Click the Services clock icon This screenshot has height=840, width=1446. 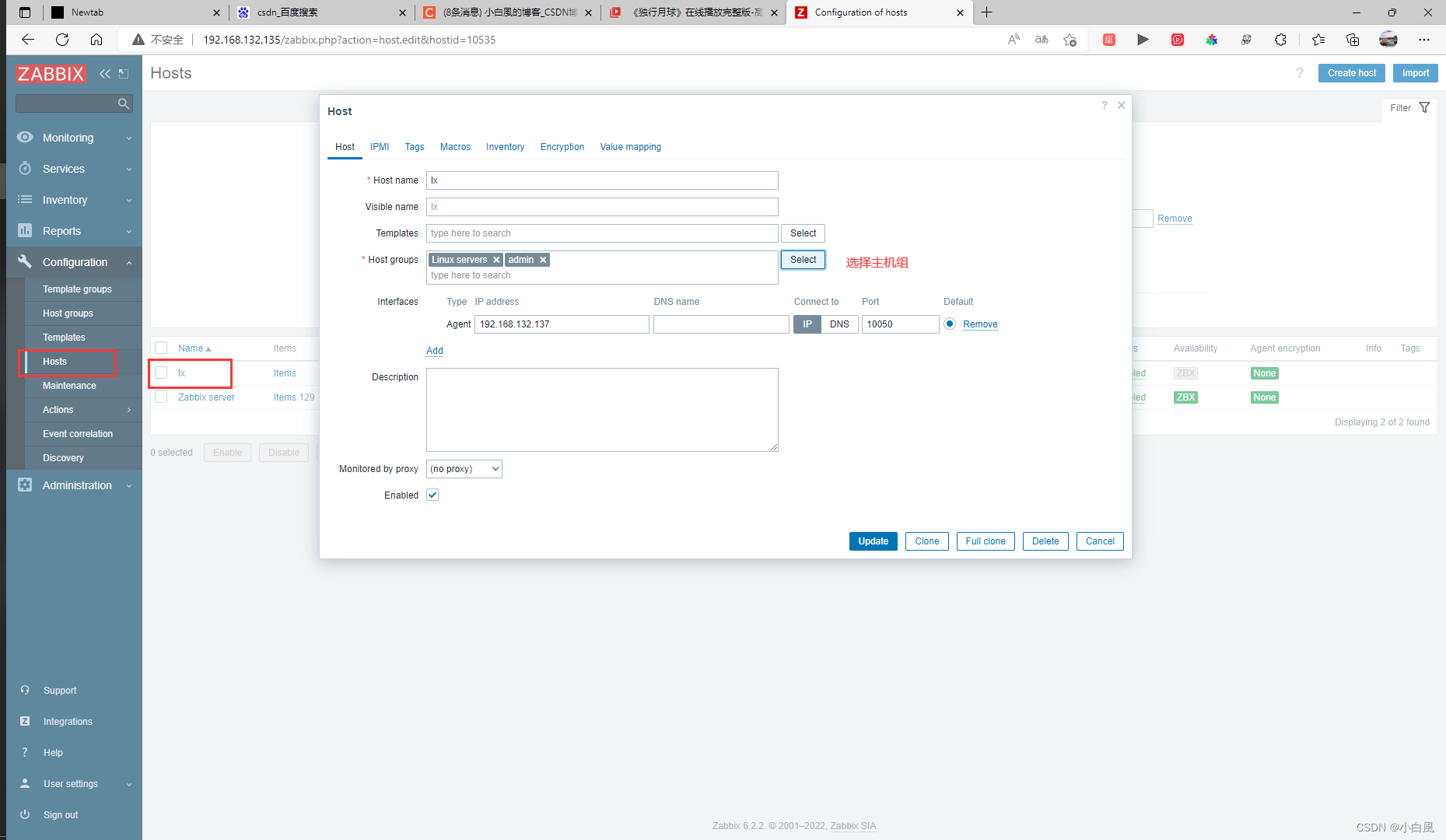[25, 169]
